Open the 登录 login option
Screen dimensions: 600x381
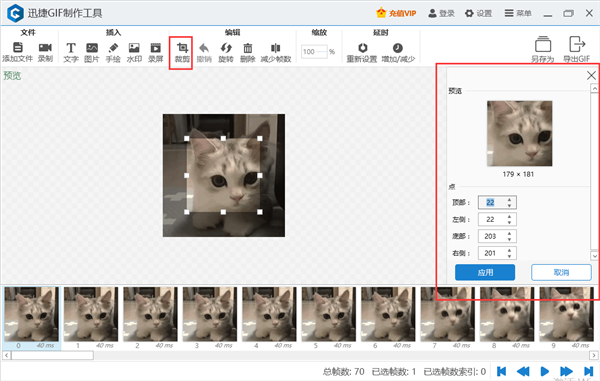click(441, 13)
